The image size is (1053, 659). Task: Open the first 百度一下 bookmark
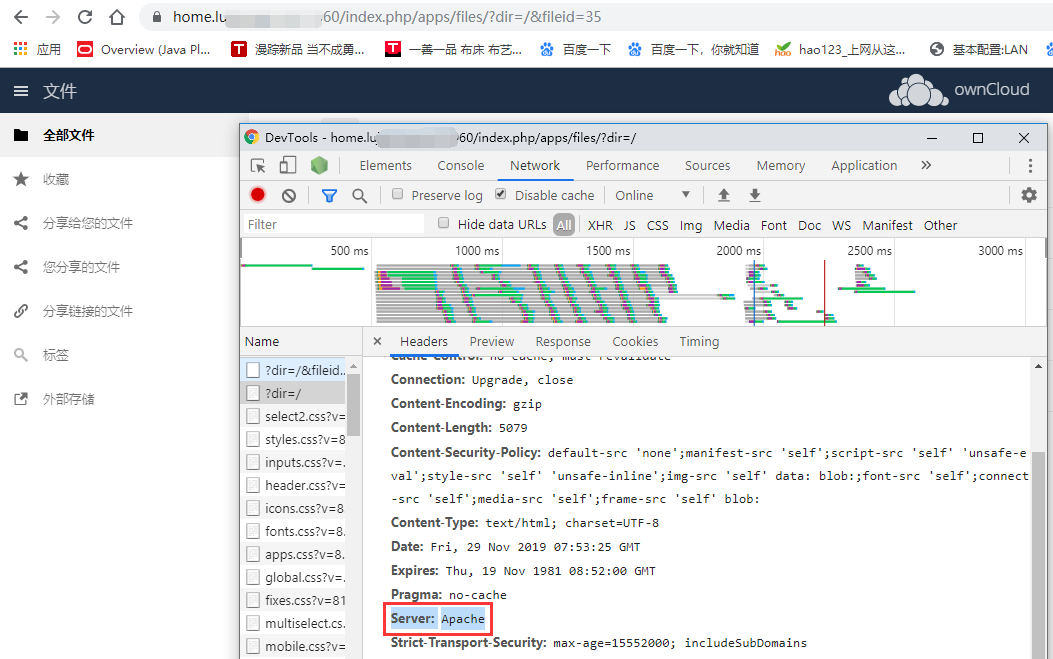tap(576, 49)
